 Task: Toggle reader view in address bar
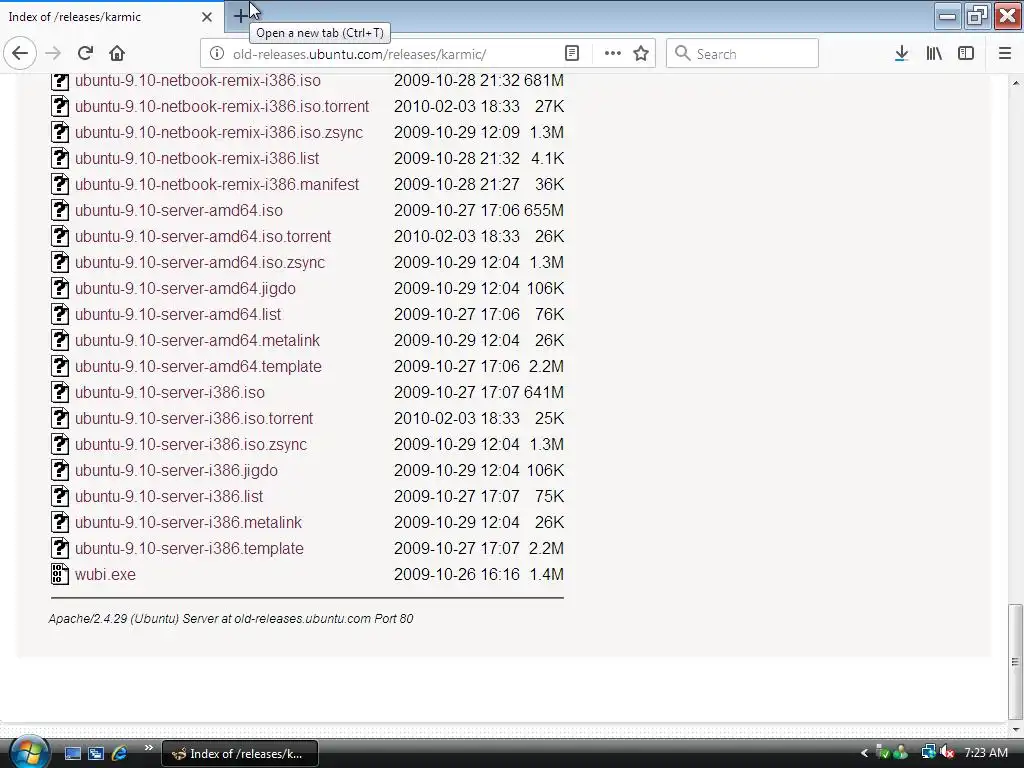pos(572,54)
